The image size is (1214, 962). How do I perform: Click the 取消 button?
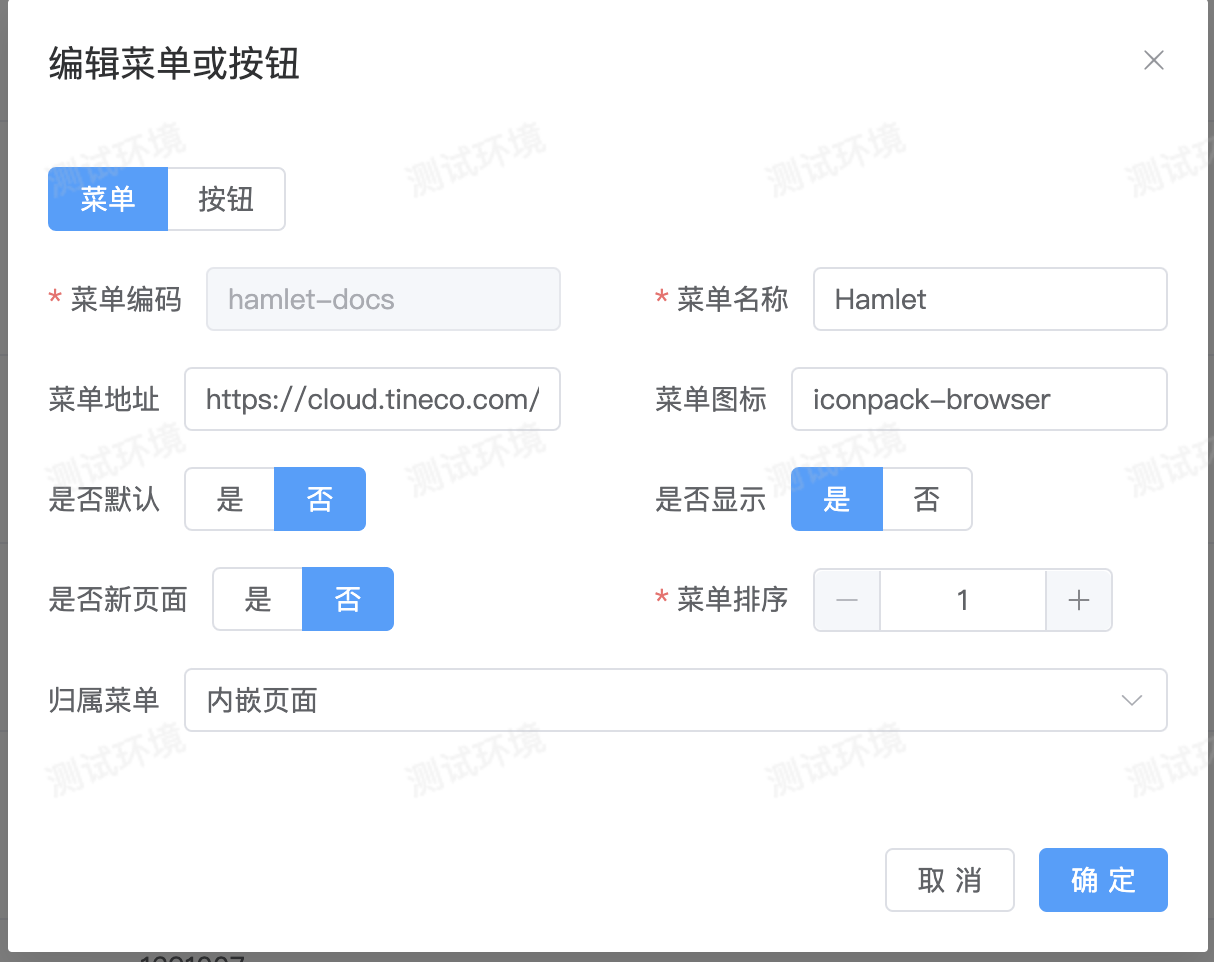click(x=949, y=880)
